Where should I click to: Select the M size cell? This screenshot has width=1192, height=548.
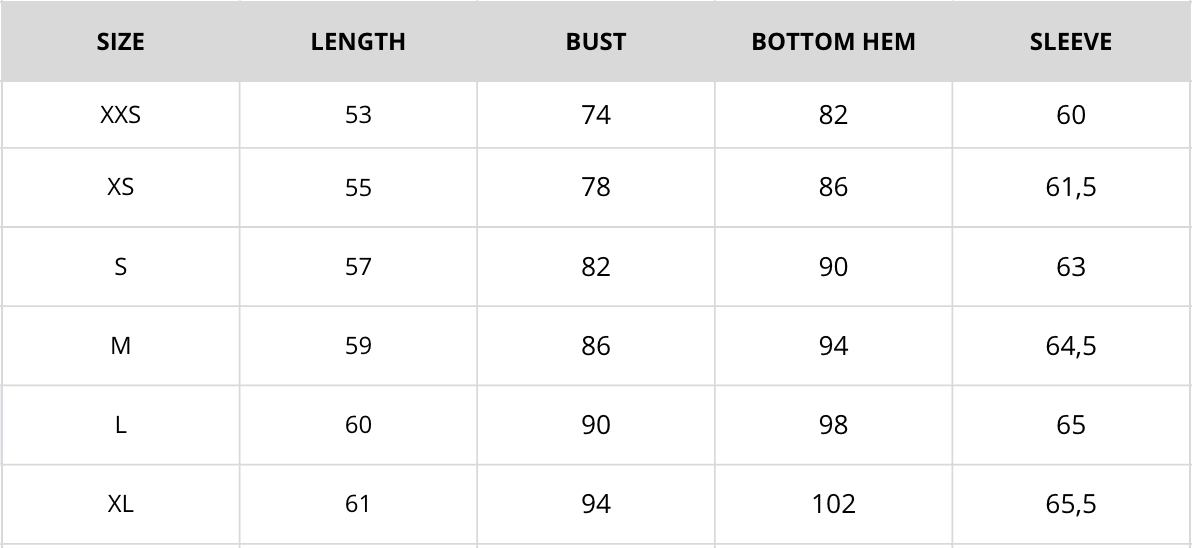pos(120,346)
